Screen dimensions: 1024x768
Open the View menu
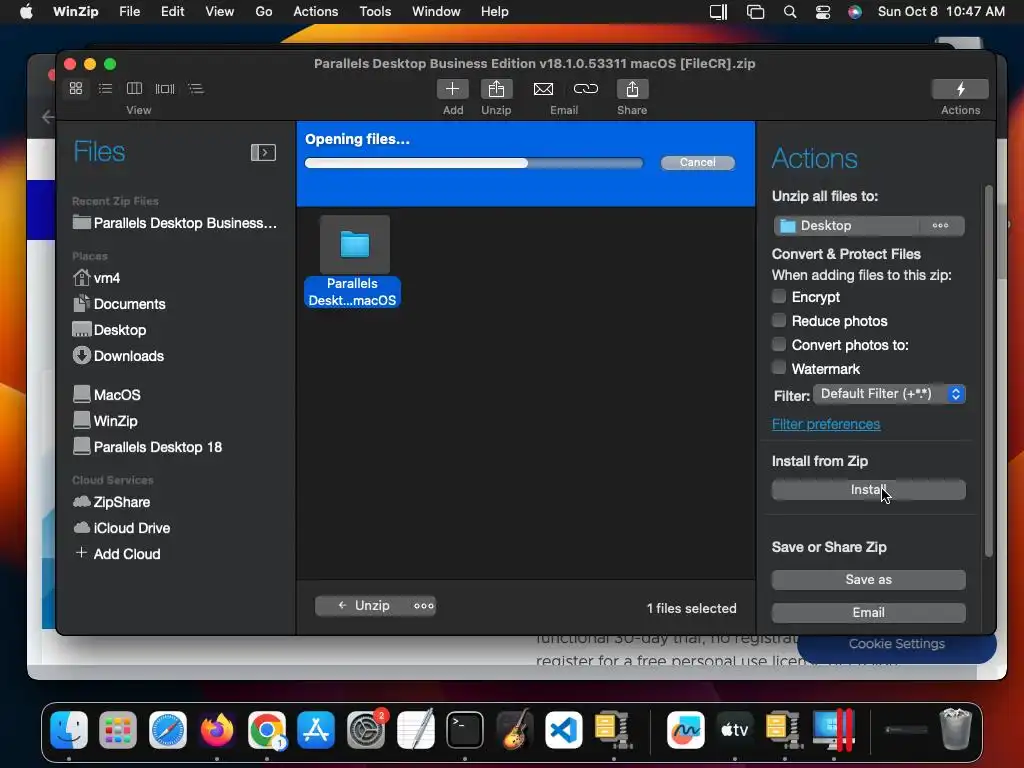pyautogui.click(x=219, y=12)
